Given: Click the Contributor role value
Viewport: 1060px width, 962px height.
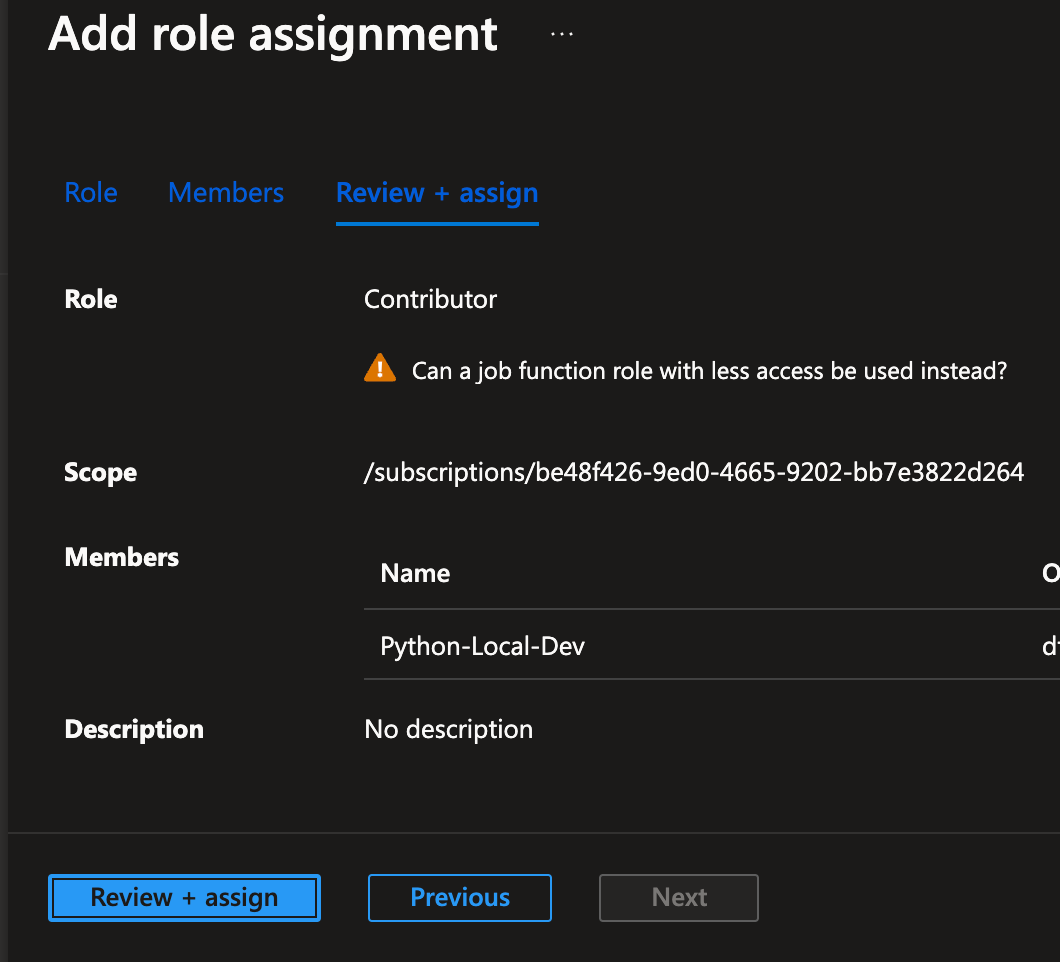Looking at the screenshot, I should point(430,299).
